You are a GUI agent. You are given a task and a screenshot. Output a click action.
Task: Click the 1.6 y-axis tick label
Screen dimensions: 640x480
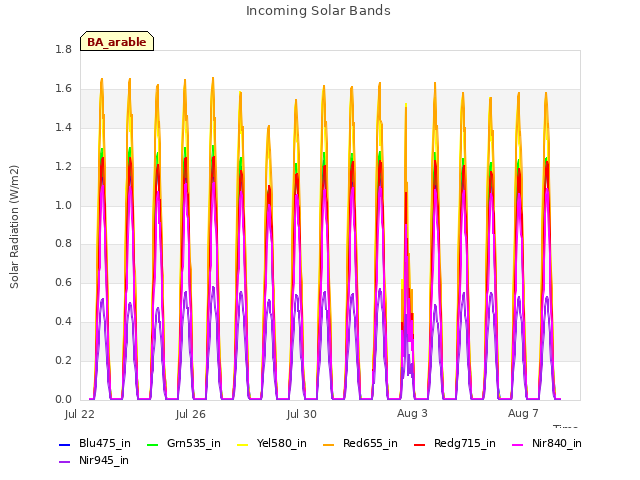pos(63,89)
